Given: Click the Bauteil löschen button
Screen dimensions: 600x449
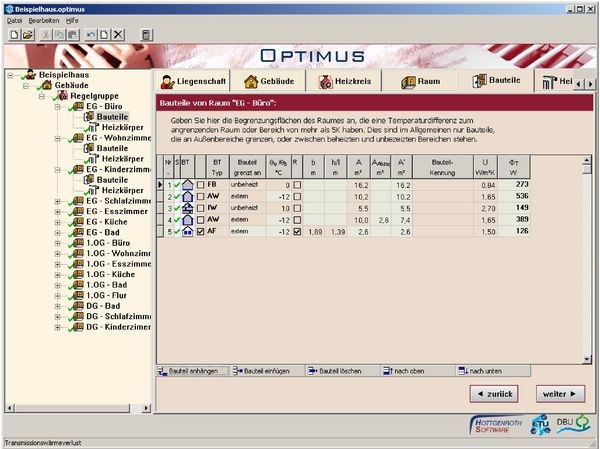Looking at the screenshot, I should [339, 371].
